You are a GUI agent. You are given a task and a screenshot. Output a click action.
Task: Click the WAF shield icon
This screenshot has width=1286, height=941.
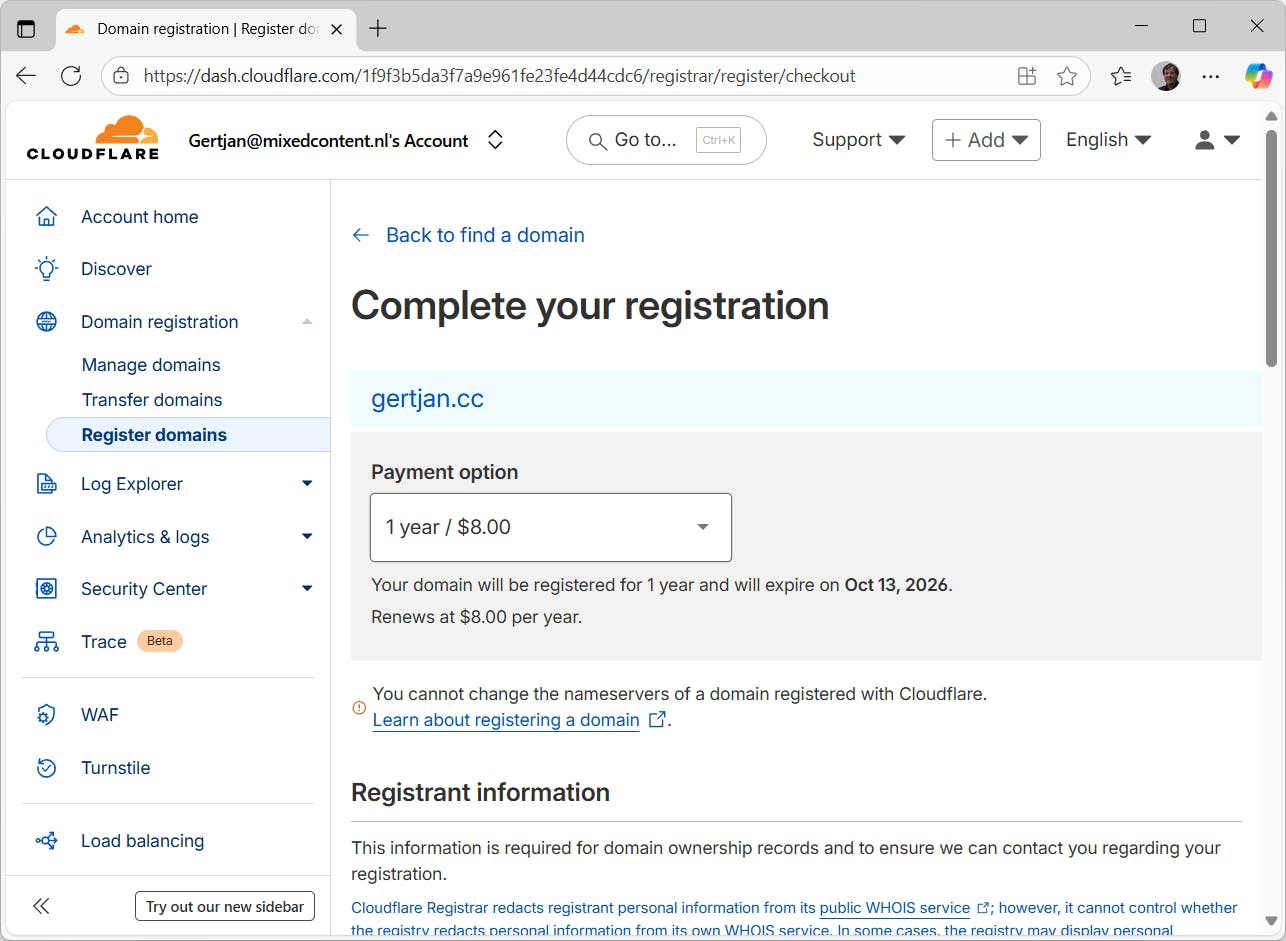pos(46,715)
